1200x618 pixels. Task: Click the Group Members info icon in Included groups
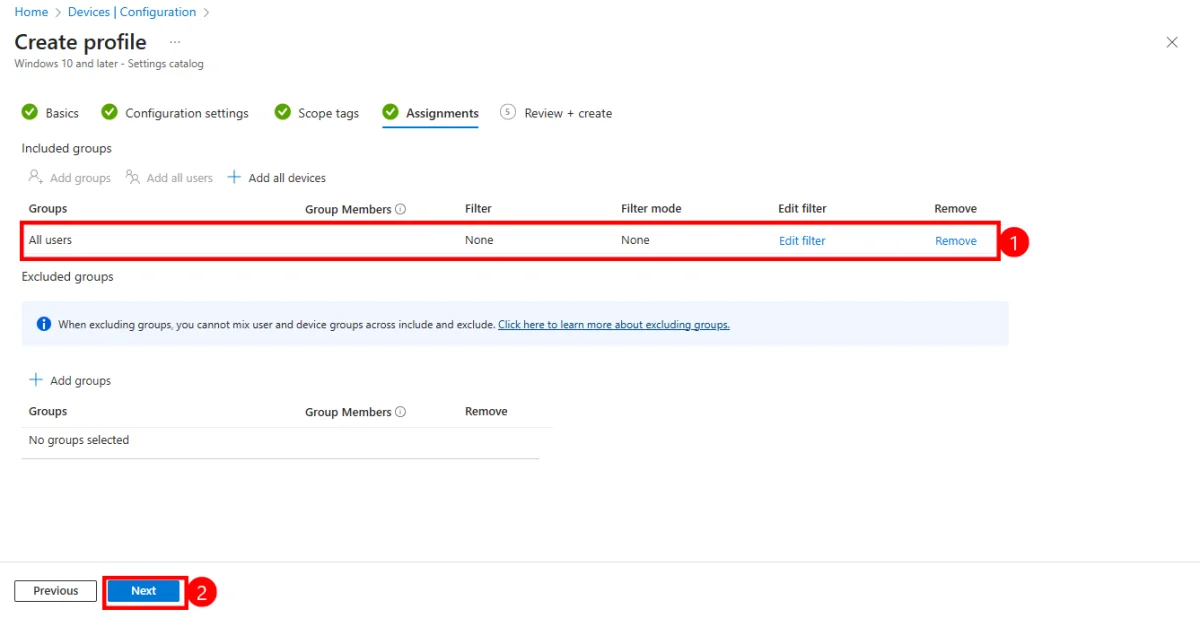401,210
